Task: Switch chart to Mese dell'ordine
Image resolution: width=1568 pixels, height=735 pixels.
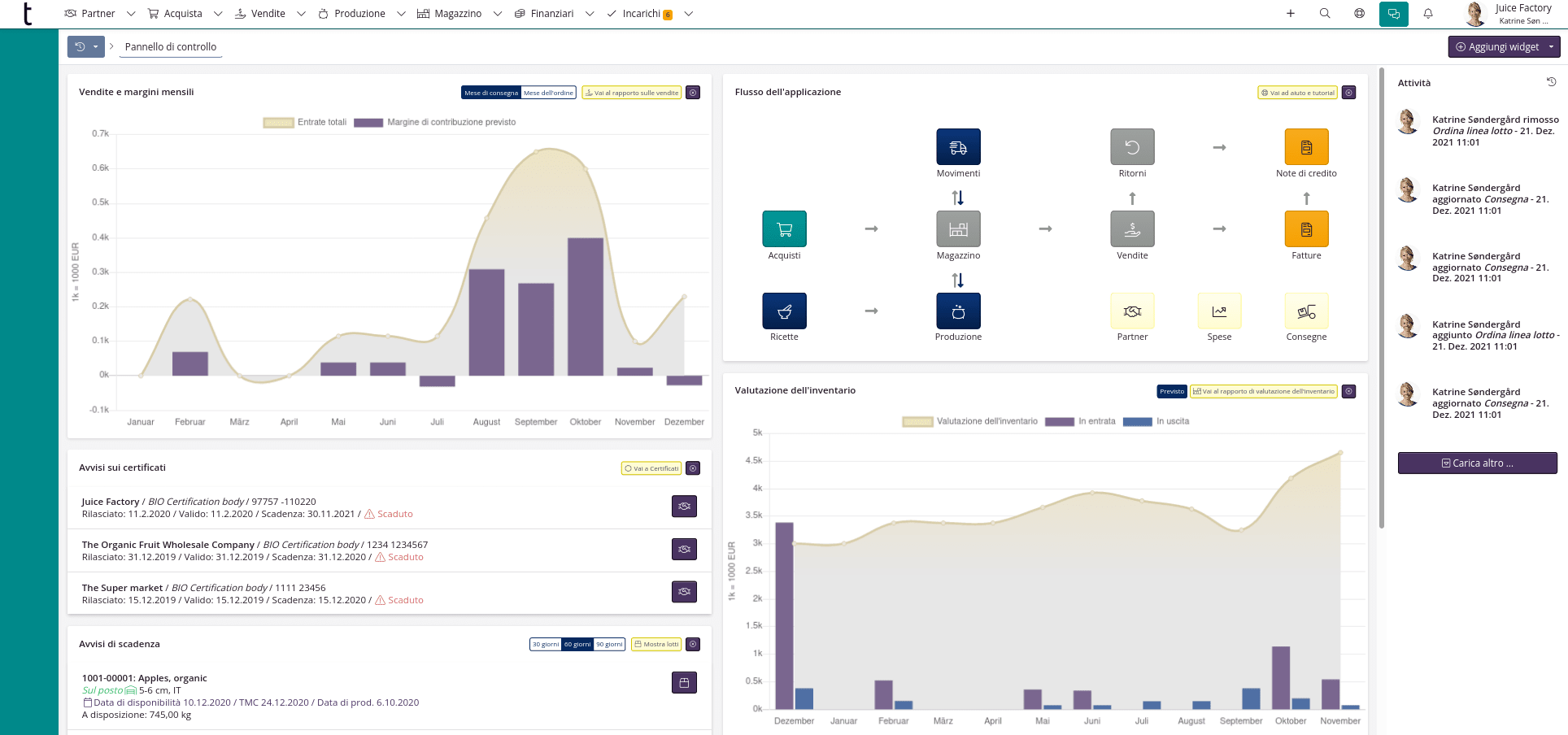Action: click(548, 93)
